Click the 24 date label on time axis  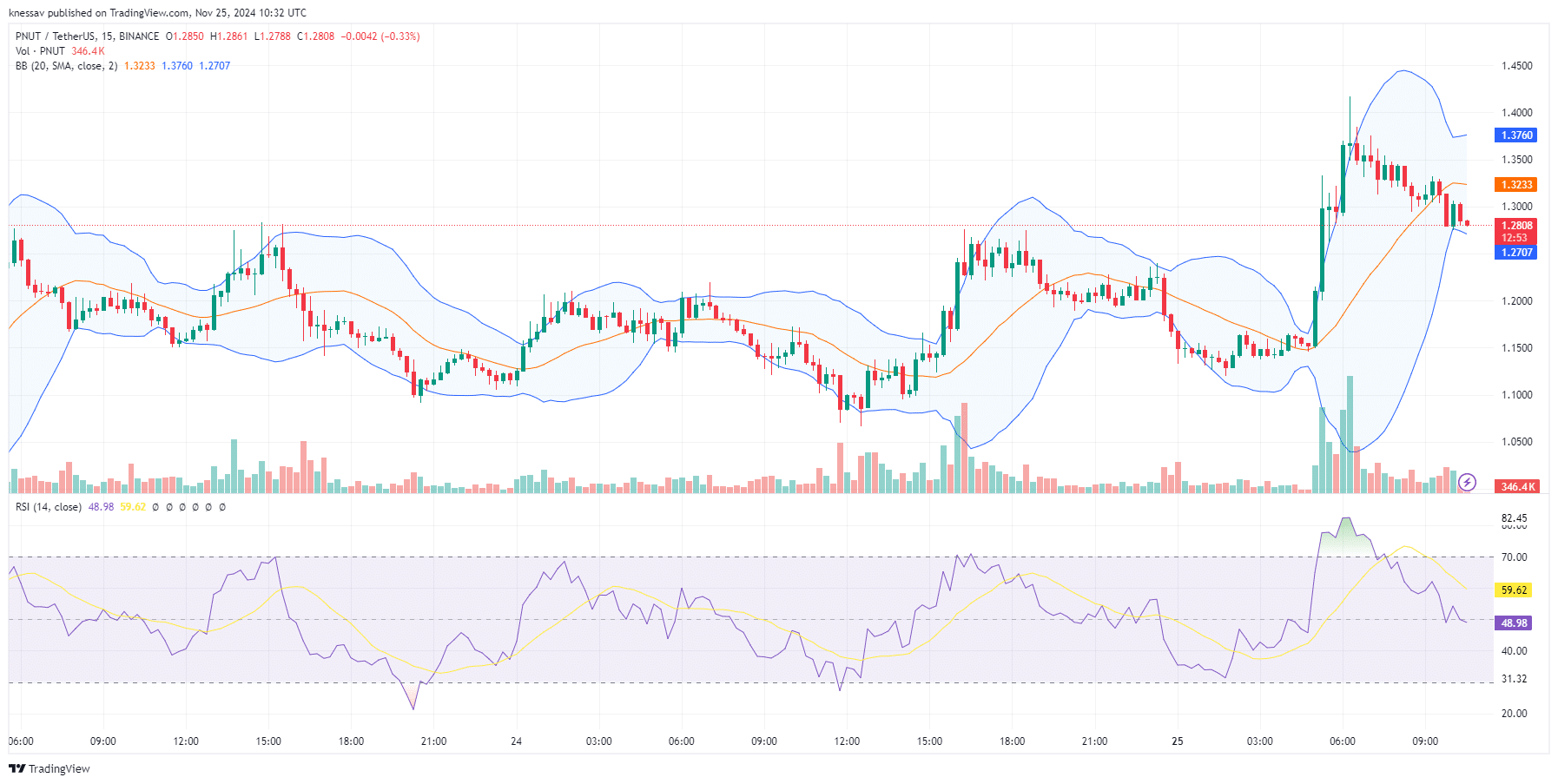click(516, 741)
